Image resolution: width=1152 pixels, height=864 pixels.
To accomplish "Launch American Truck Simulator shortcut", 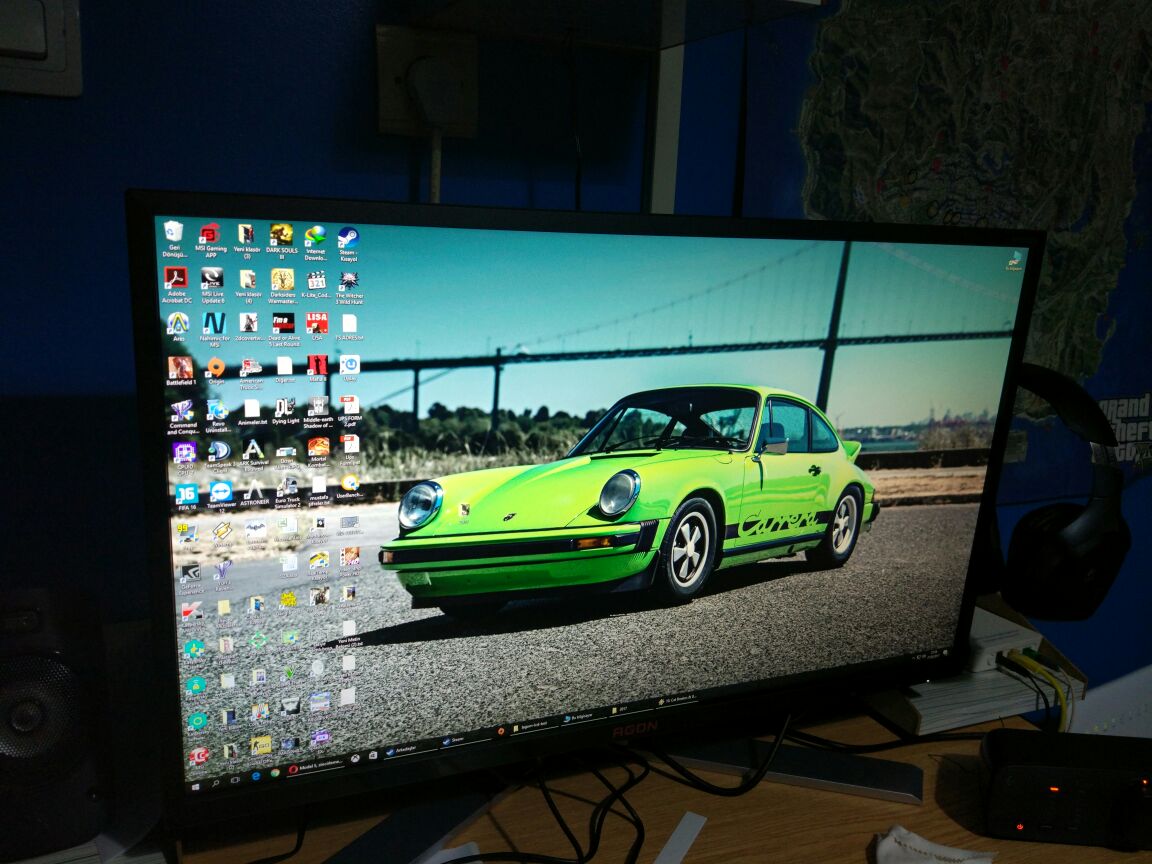I will 251,375.
